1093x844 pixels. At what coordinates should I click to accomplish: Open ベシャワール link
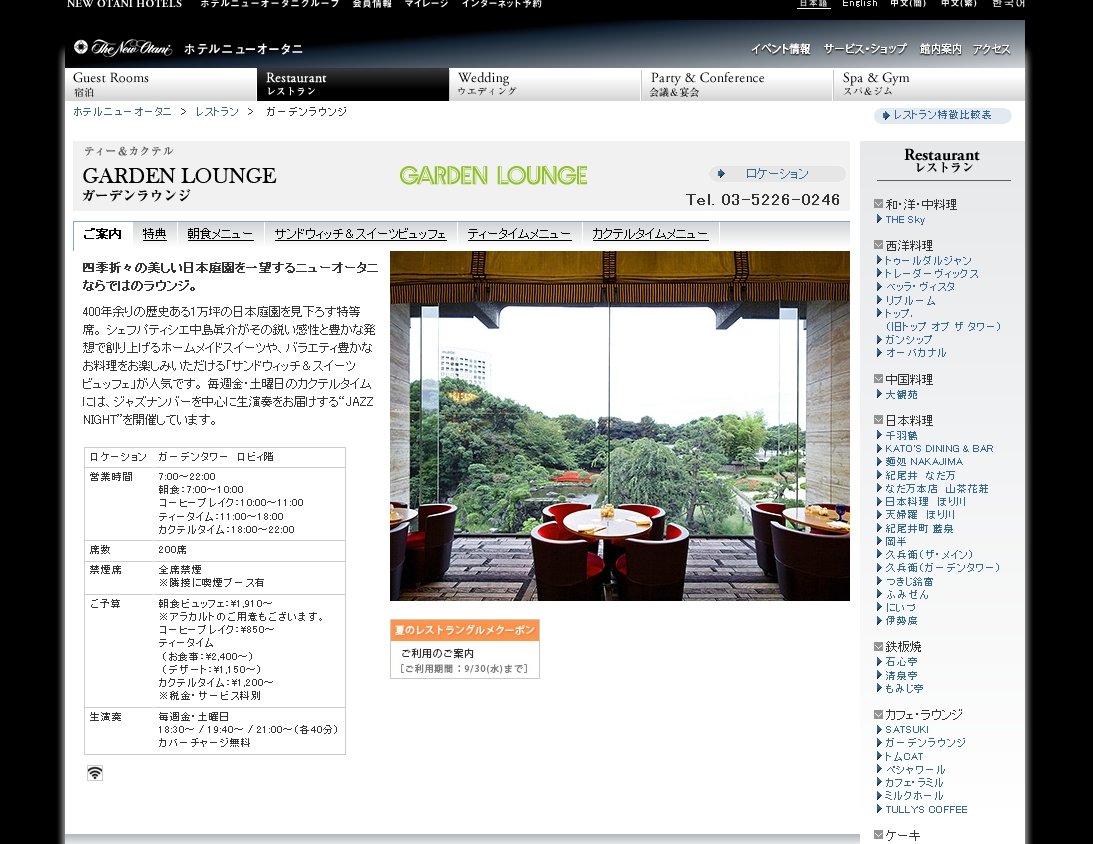pos(915,769)
